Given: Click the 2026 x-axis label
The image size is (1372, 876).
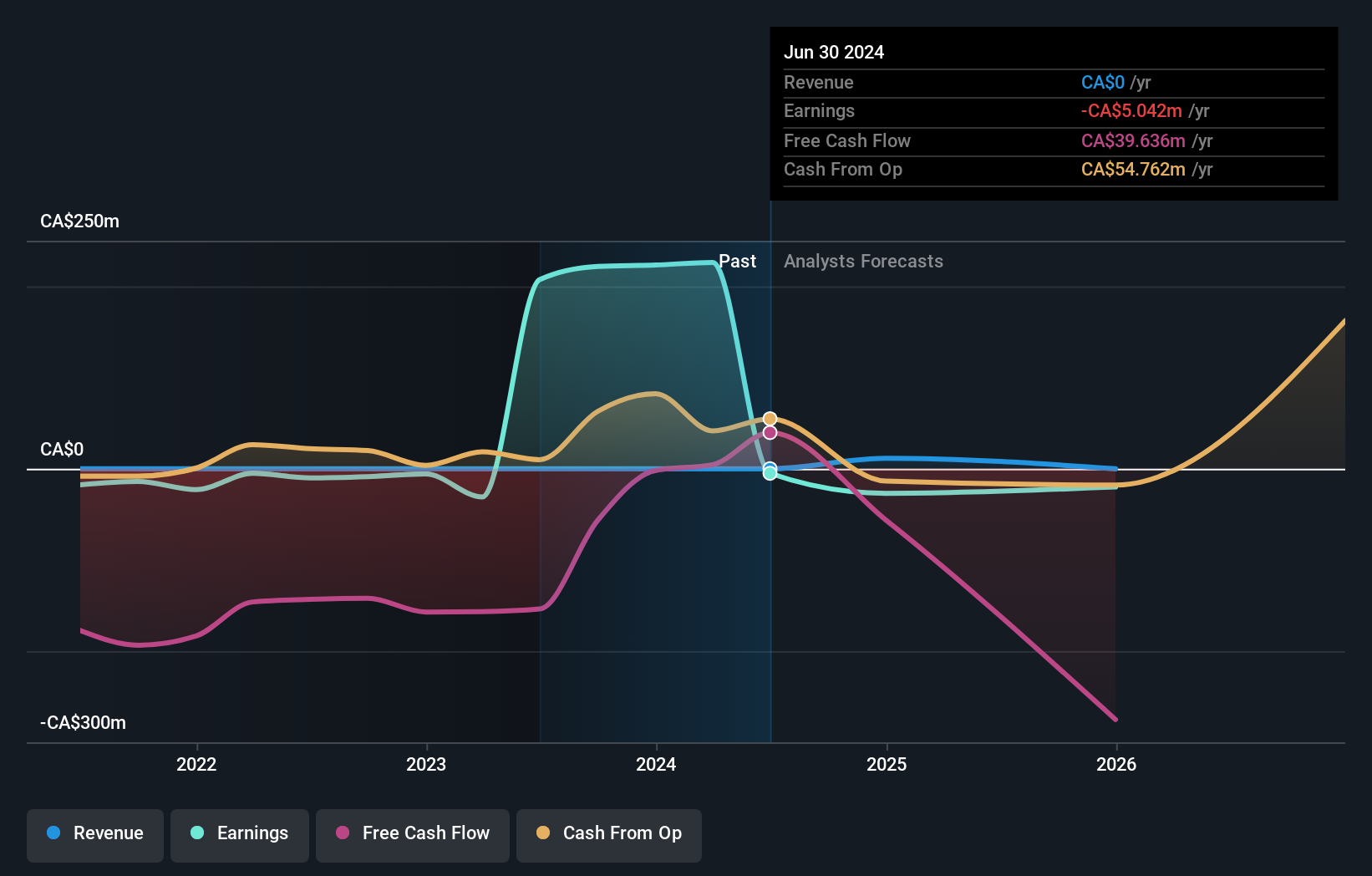Looking at the screenshot, I should click(x=1116, y=764).
